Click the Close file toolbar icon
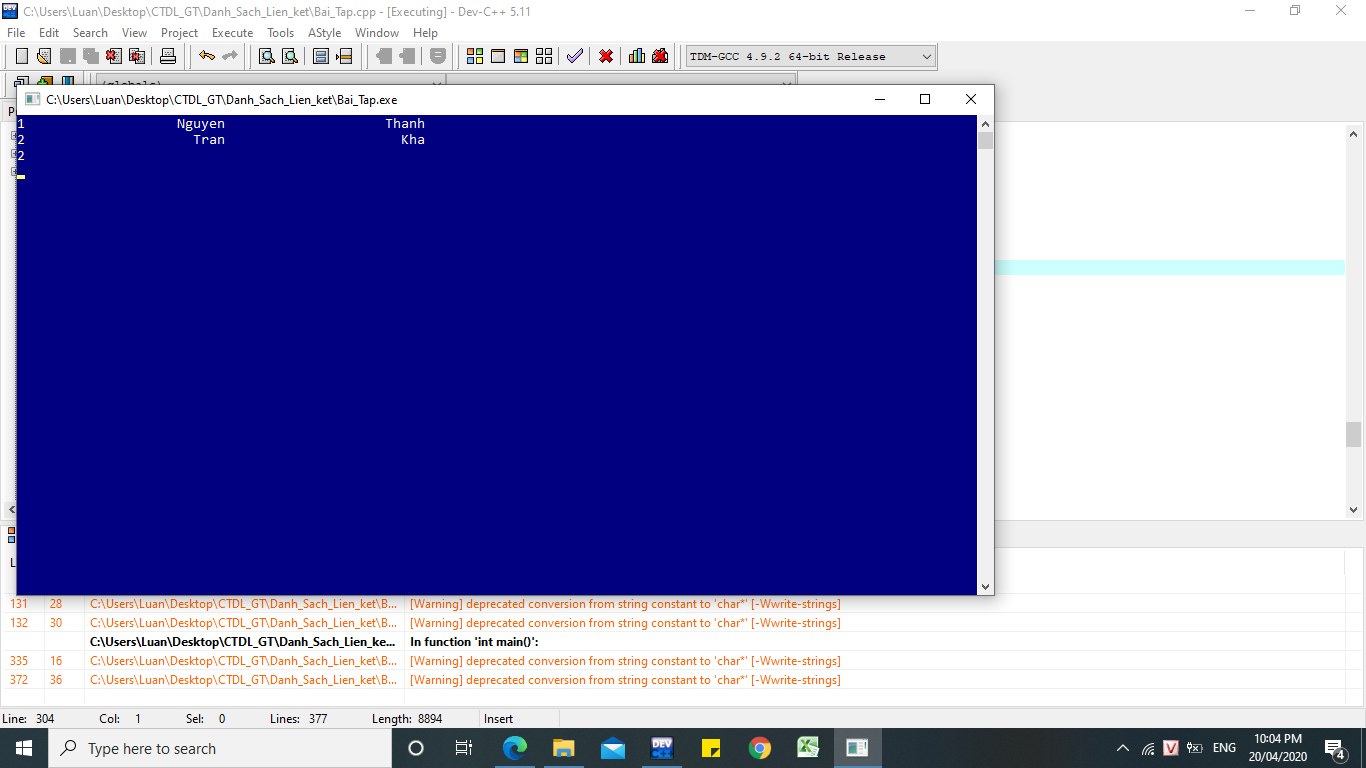 point(114,56)
